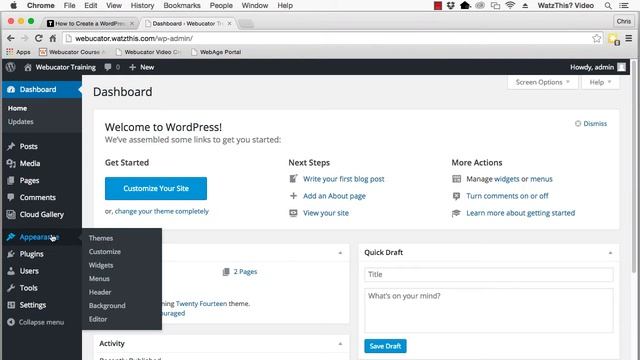Click the Customize Your Site button

[156, 189]
